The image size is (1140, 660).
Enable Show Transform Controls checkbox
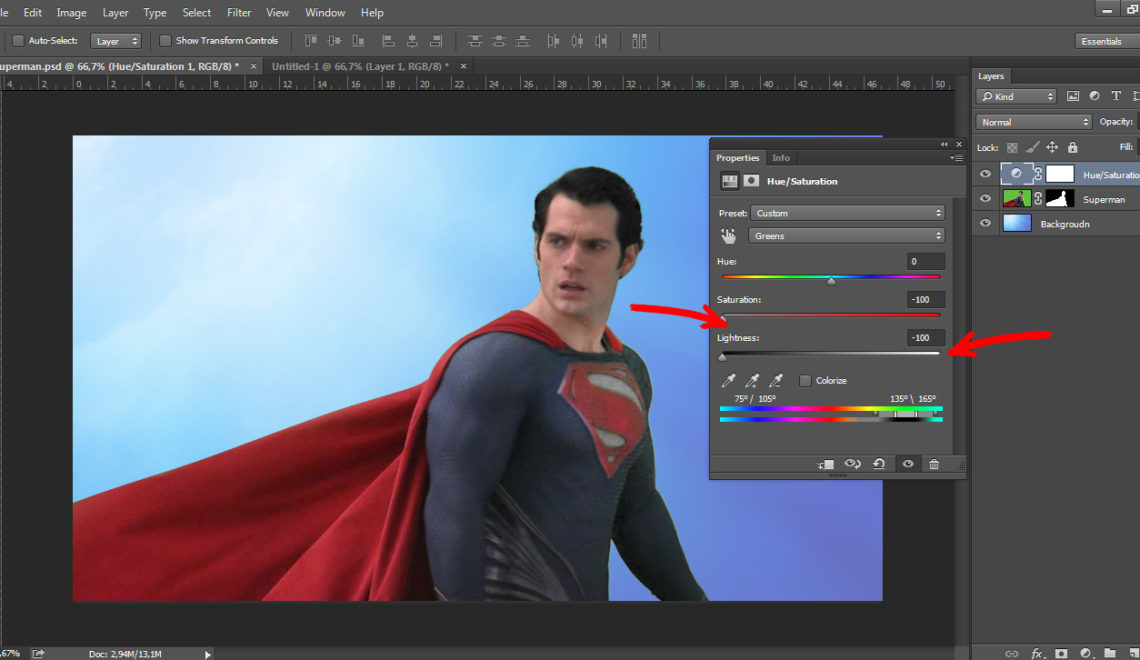point(165,41)
